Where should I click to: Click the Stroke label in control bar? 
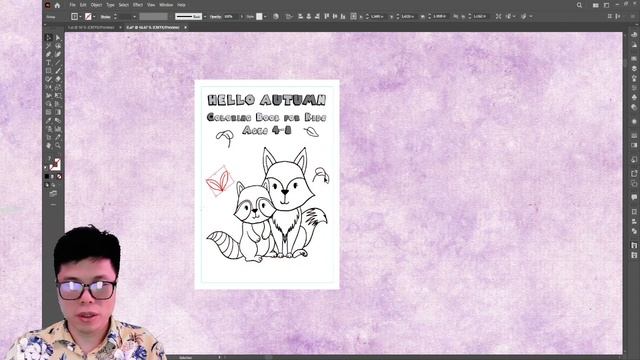pos(105,16)
